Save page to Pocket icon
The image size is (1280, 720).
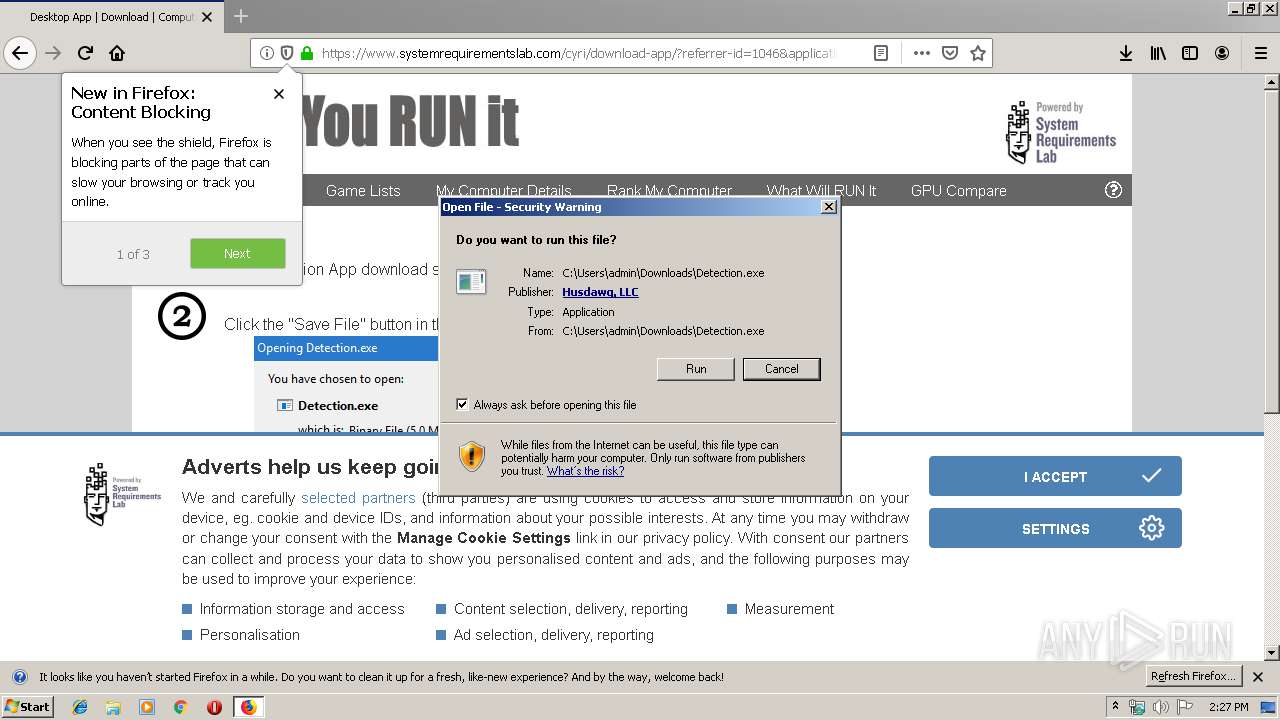click(950, 53)
